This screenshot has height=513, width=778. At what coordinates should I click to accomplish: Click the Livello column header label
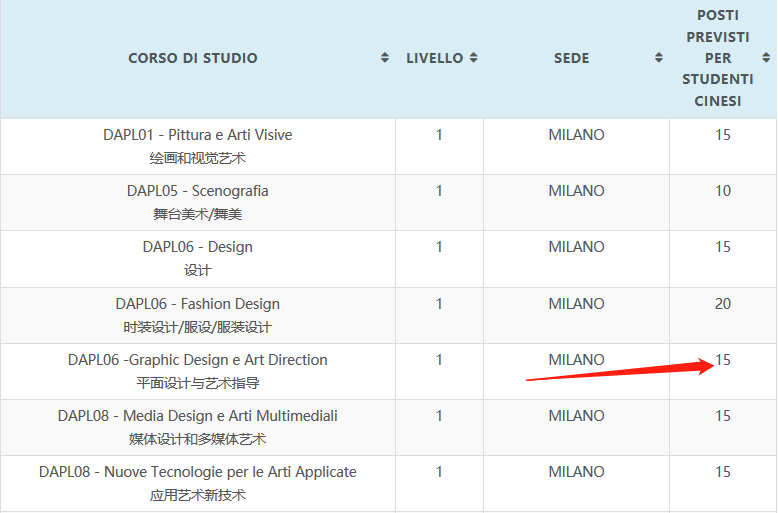pyautogui.click(x=434, y=58)
